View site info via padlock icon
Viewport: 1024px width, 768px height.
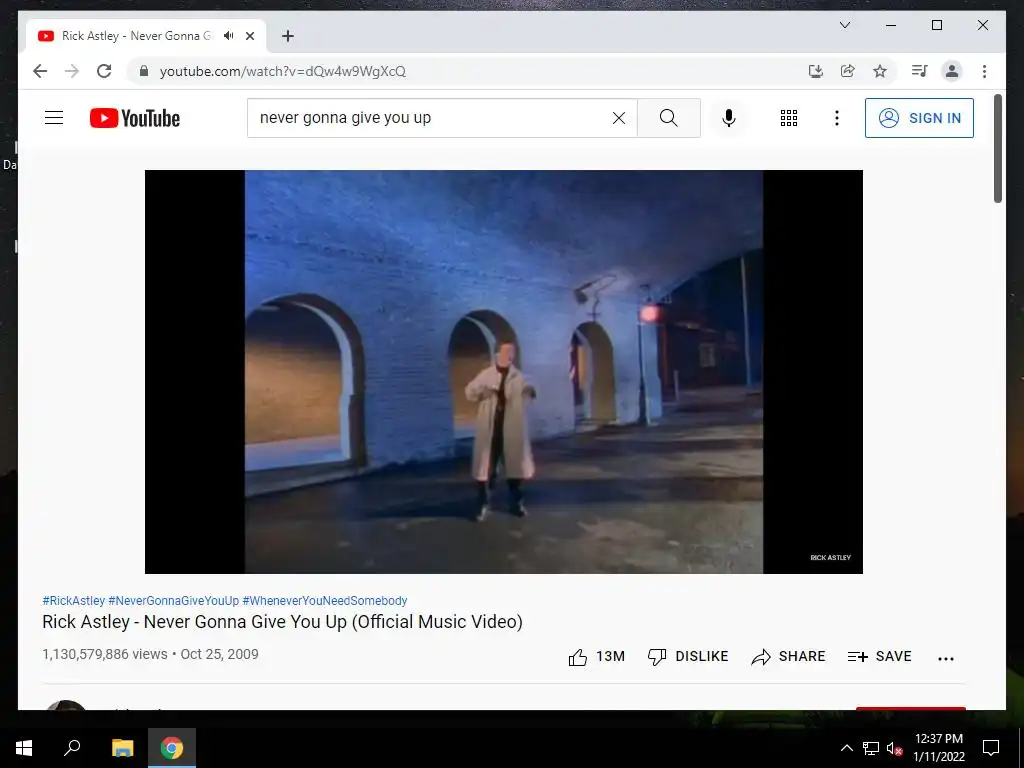pyautogui.click(x=144, y=71)
